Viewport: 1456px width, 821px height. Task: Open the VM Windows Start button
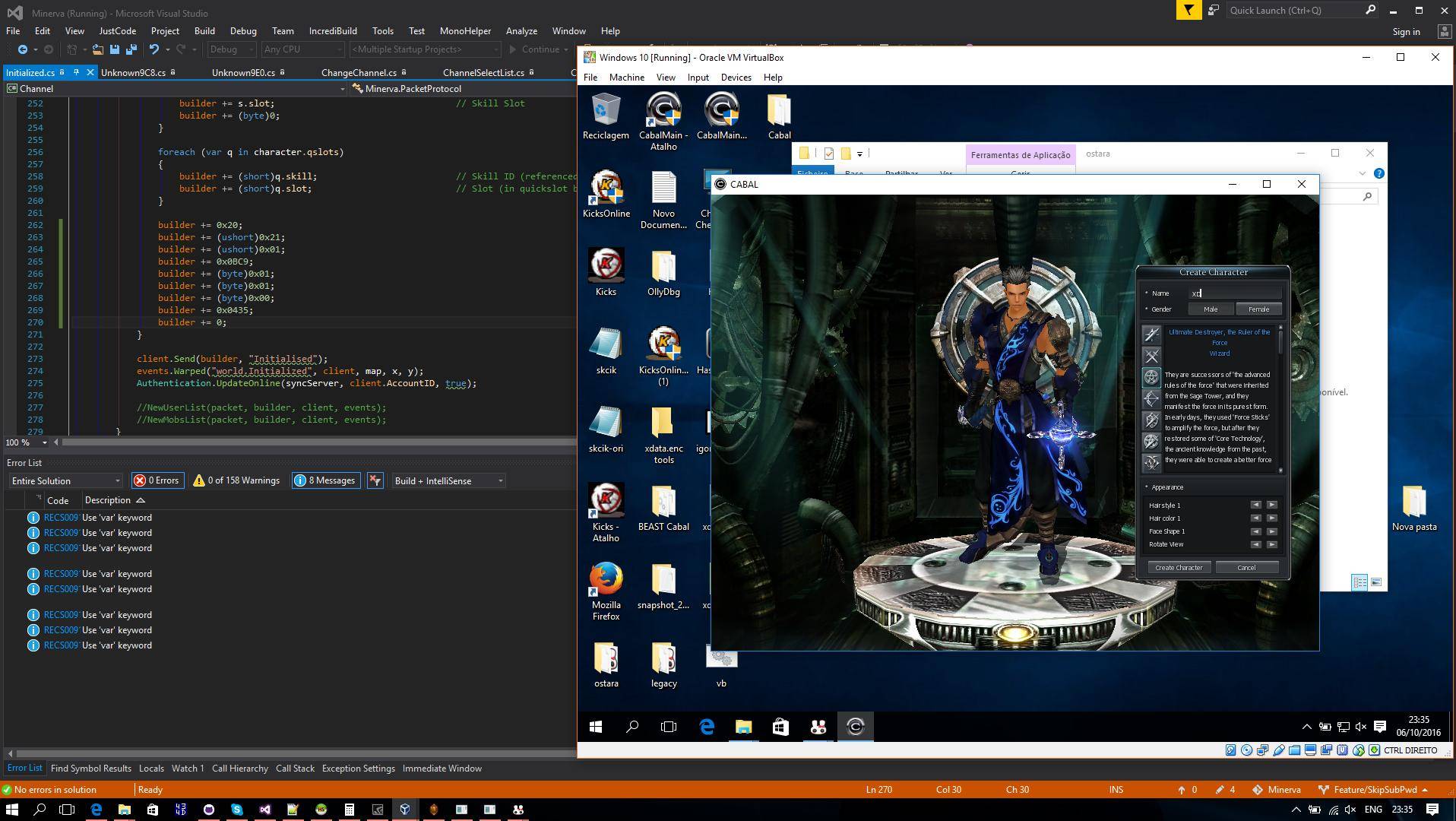pos(596,727)
